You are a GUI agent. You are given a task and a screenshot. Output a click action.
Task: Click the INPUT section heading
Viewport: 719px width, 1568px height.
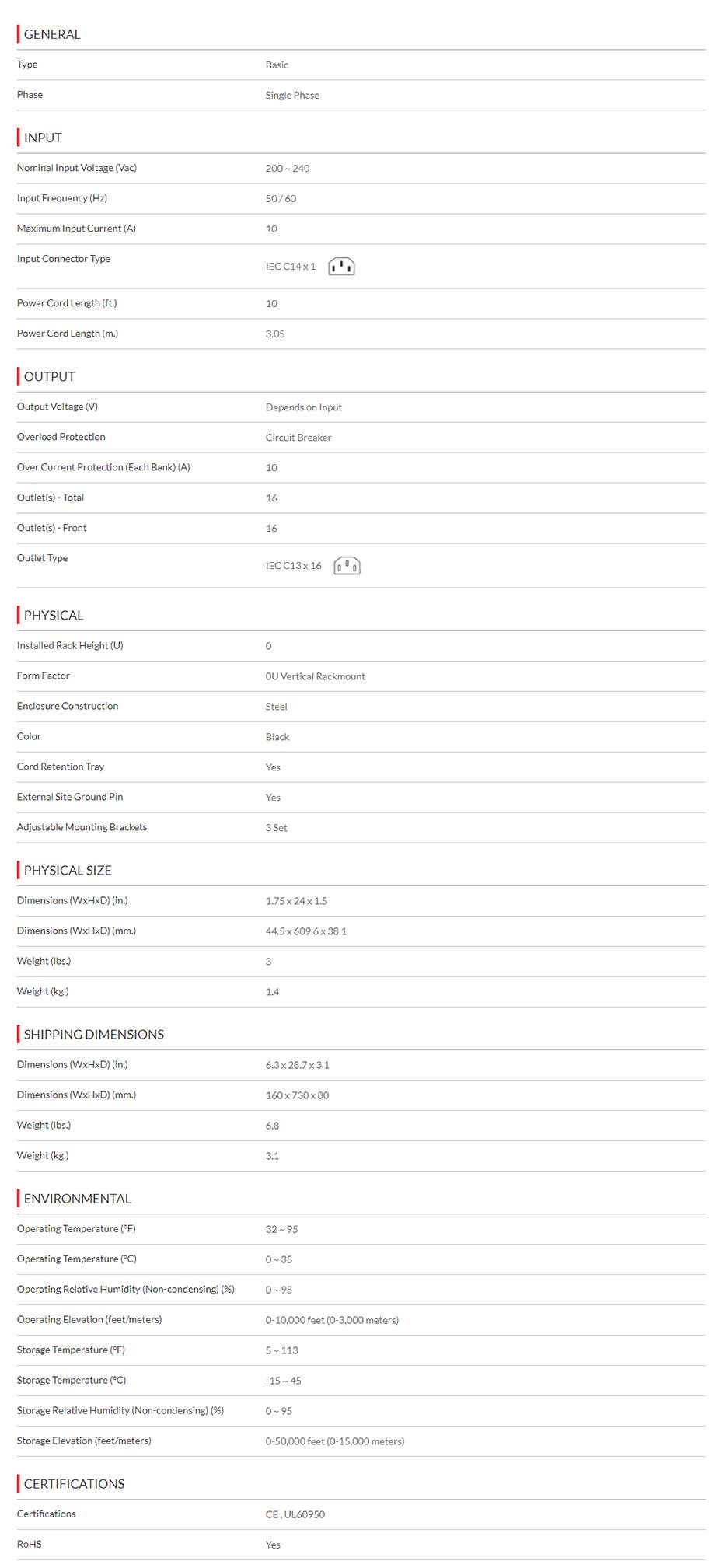pyautogui.click(x=43, y=138)
